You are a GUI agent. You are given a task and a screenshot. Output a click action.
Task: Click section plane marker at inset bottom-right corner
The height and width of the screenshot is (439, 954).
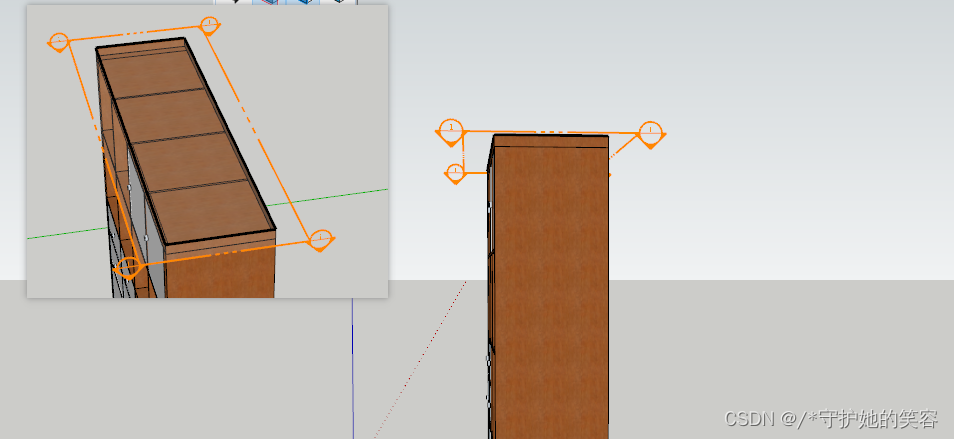(321, 240)
